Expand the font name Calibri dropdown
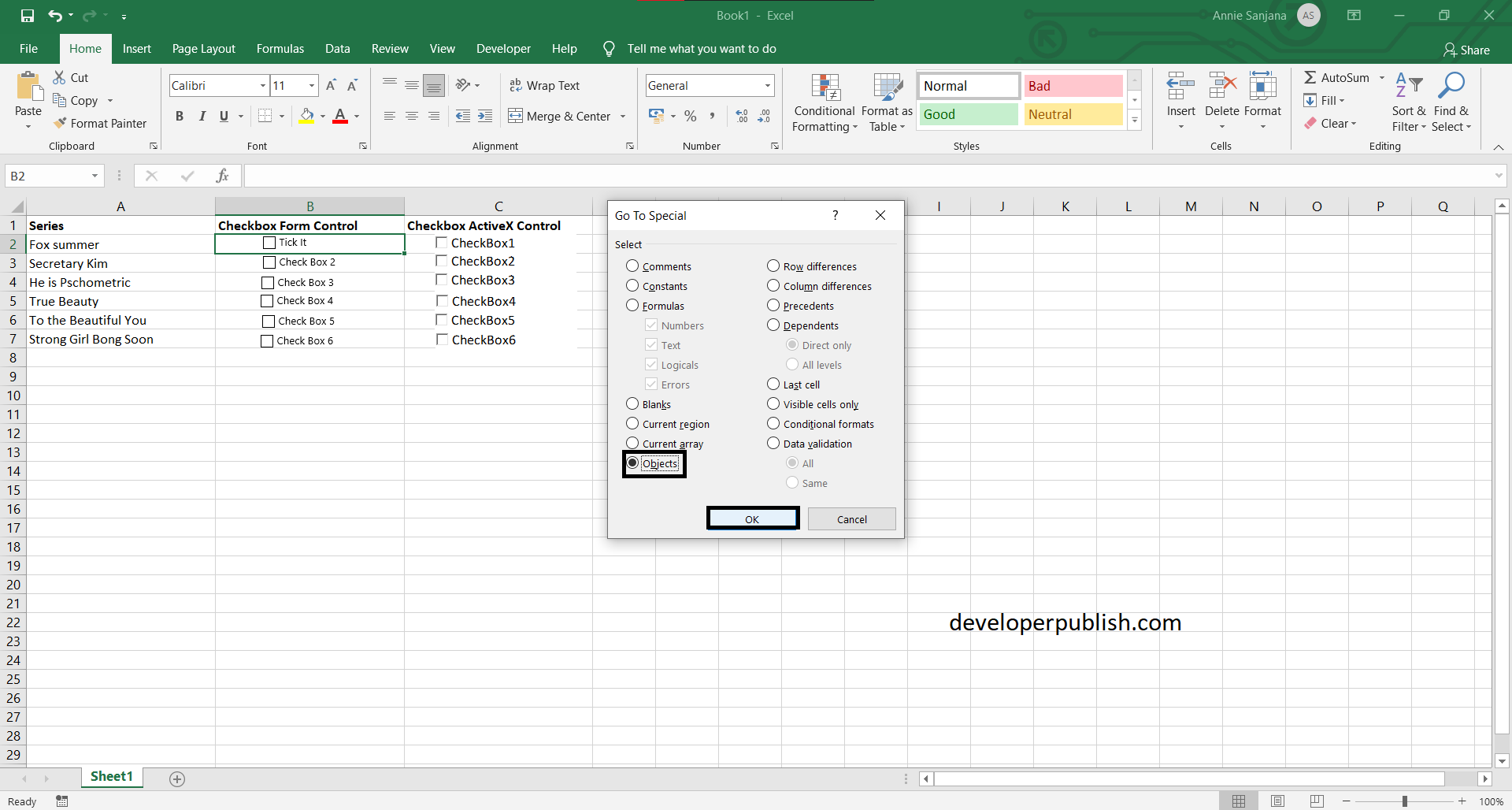Image resolution: width=1512 pixels, height=810 pixels. pyautogui.click(x=263, y=85)
